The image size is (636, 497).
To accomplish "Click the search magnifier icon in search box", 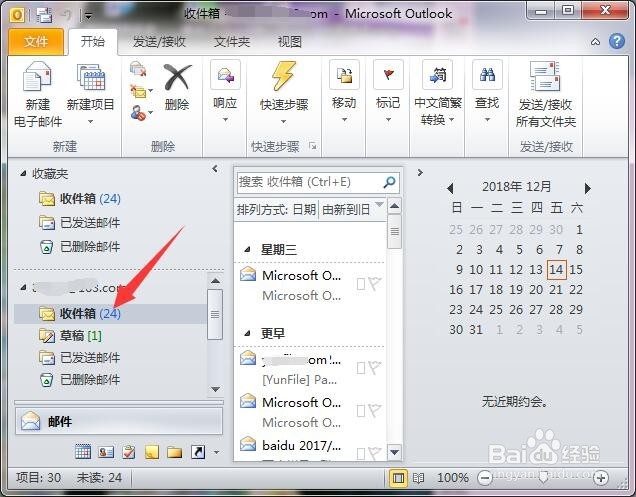I will tap(389, 182).
